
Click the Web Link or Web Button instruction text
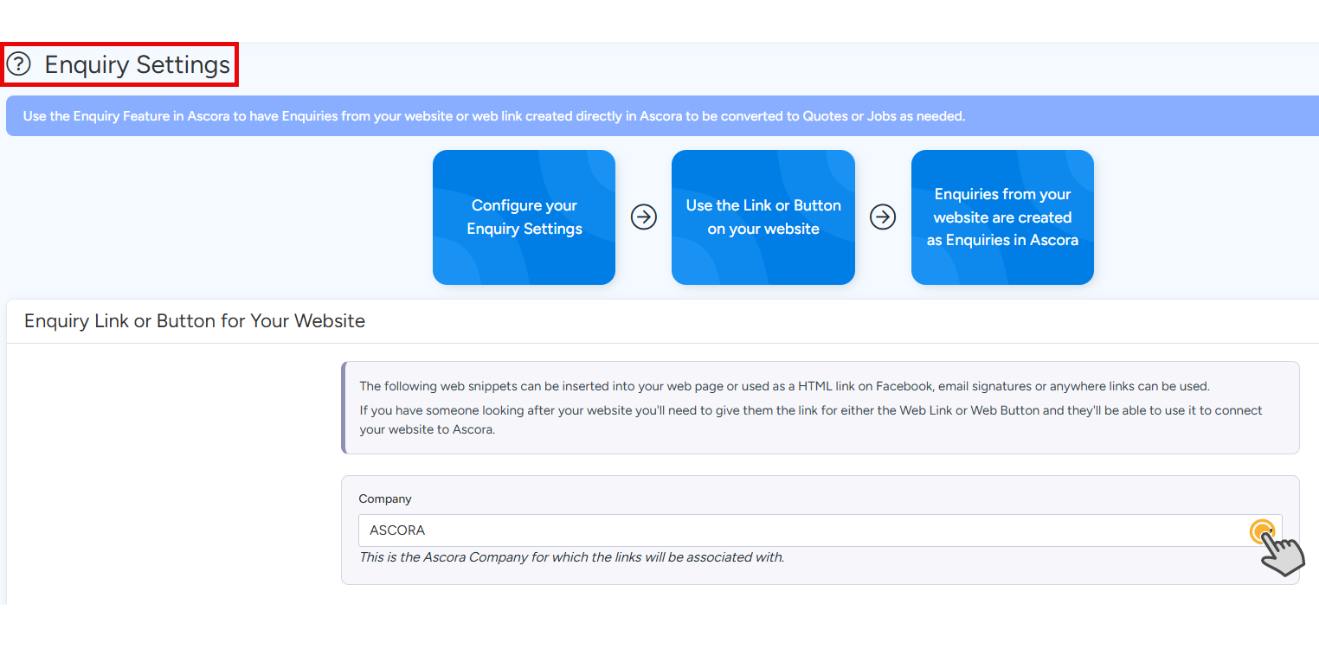tap(810, 420)
